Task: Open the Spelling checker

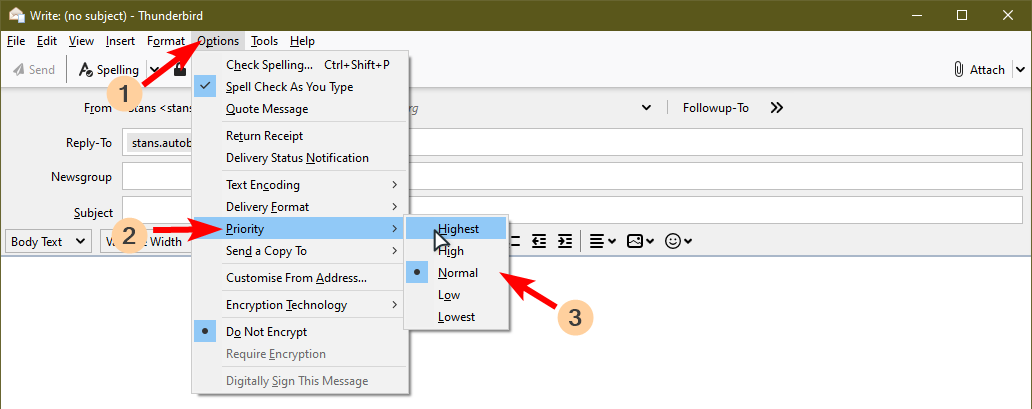Action: coord(109,69)
